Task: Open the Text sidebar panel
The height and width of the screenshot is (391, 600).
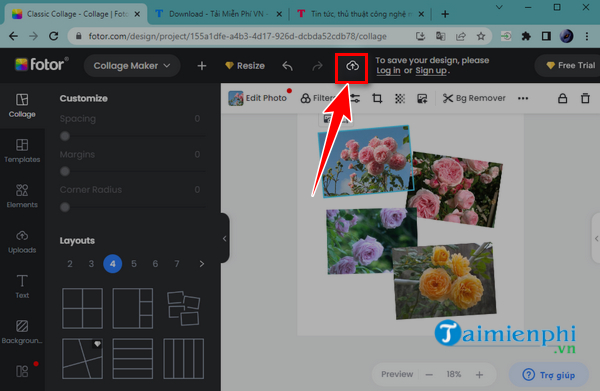Action: pos(22,286)
